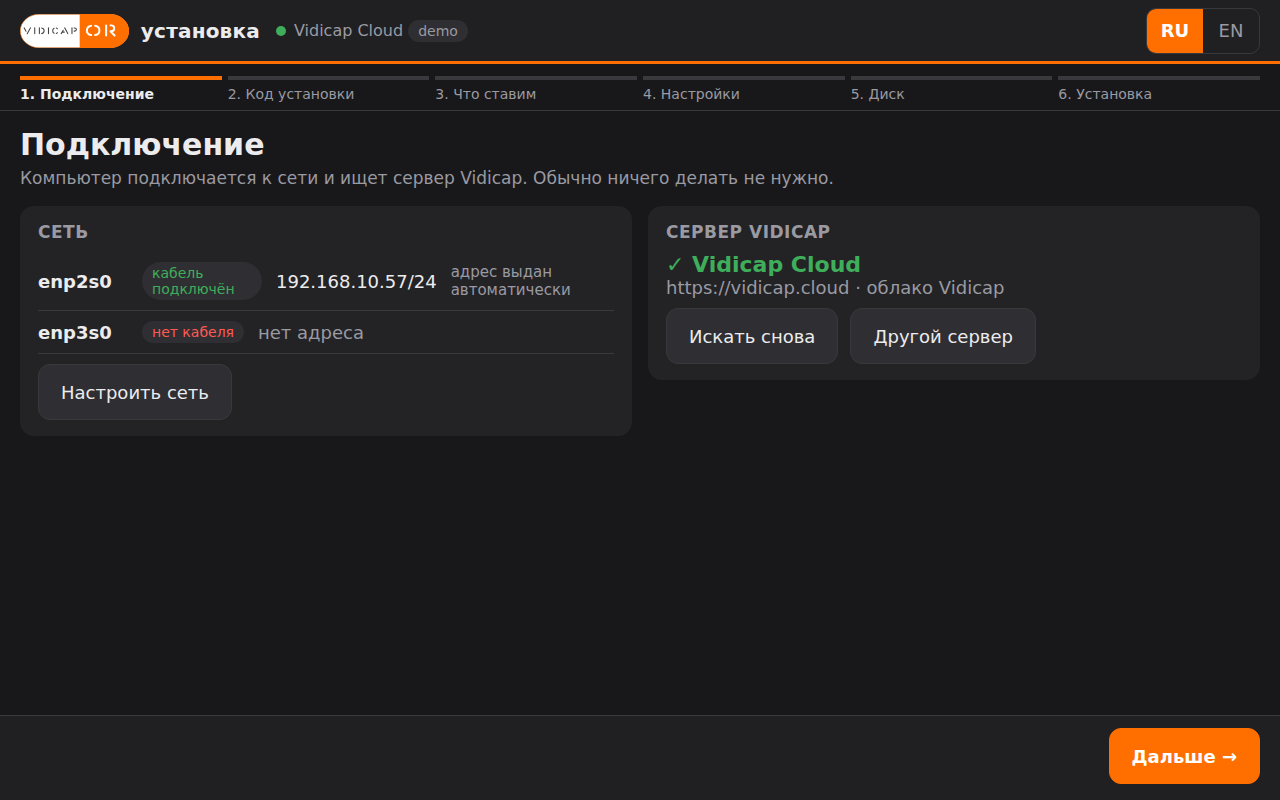Click the green connection status dot

281,31
